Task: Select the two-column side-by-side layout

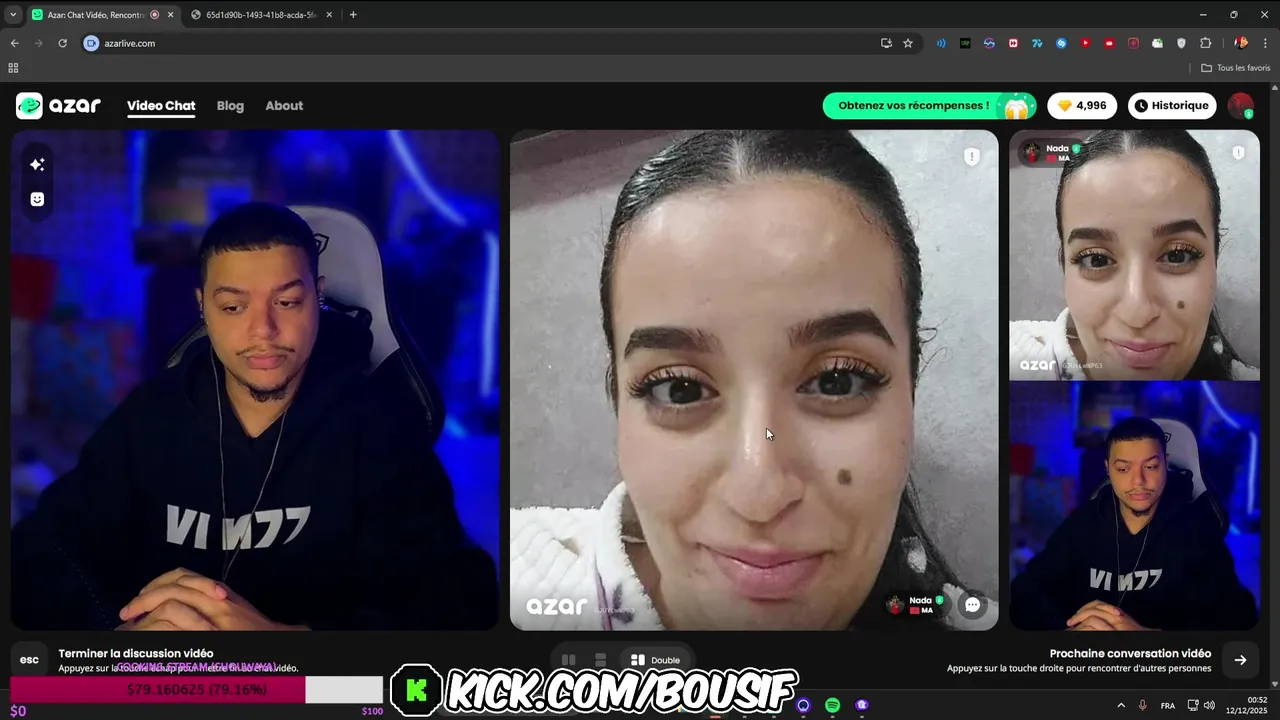Action: click(568, 660)
